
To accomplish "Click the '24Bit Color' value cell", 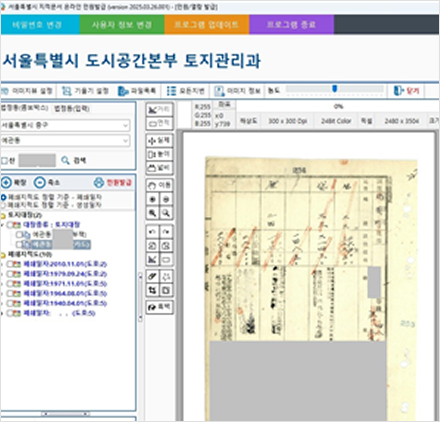I will click(336, 121).
